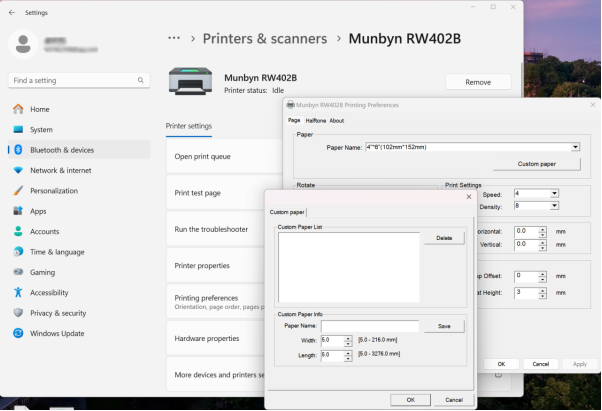Open More devices and printers settings
Image resolution: width=602 pixels, height=411 pixels.
point(215,375)
